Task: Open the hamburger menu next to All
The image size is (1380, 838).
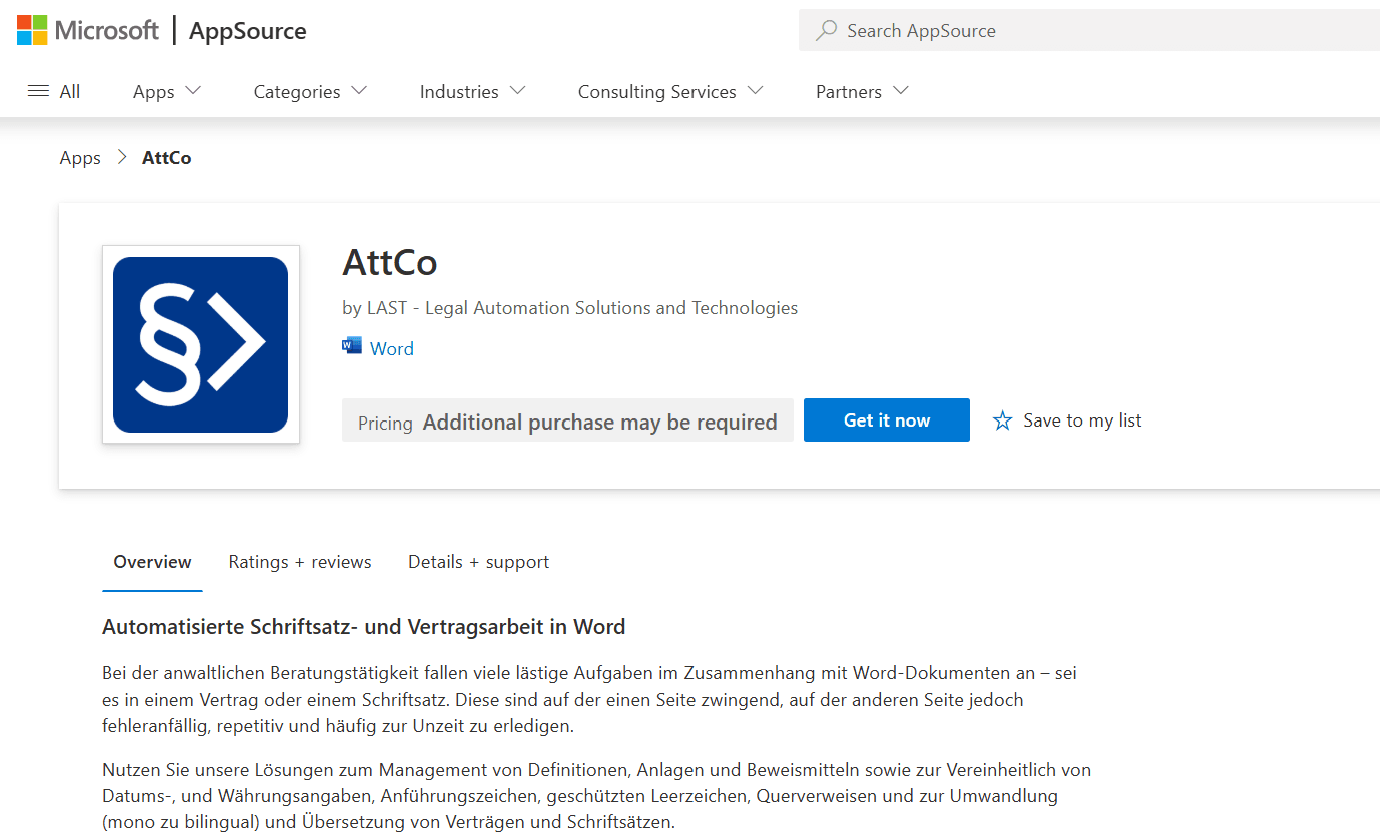Action: click(37, 90)
